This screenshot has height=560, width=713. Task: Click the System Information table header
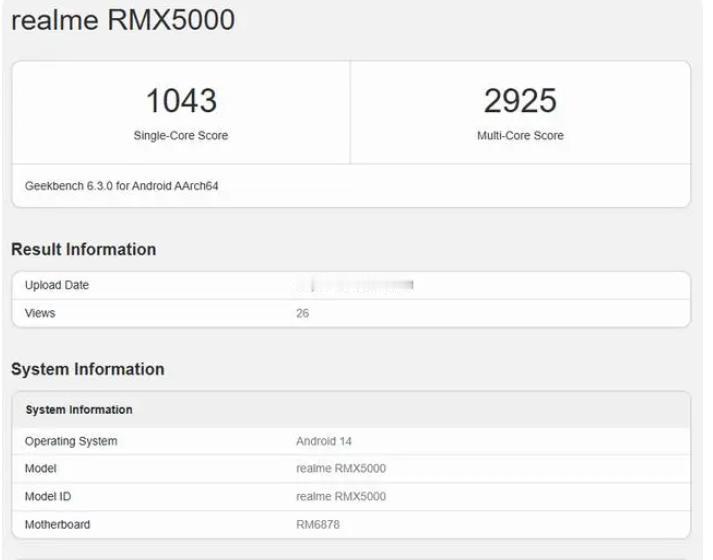pos(79,410)
